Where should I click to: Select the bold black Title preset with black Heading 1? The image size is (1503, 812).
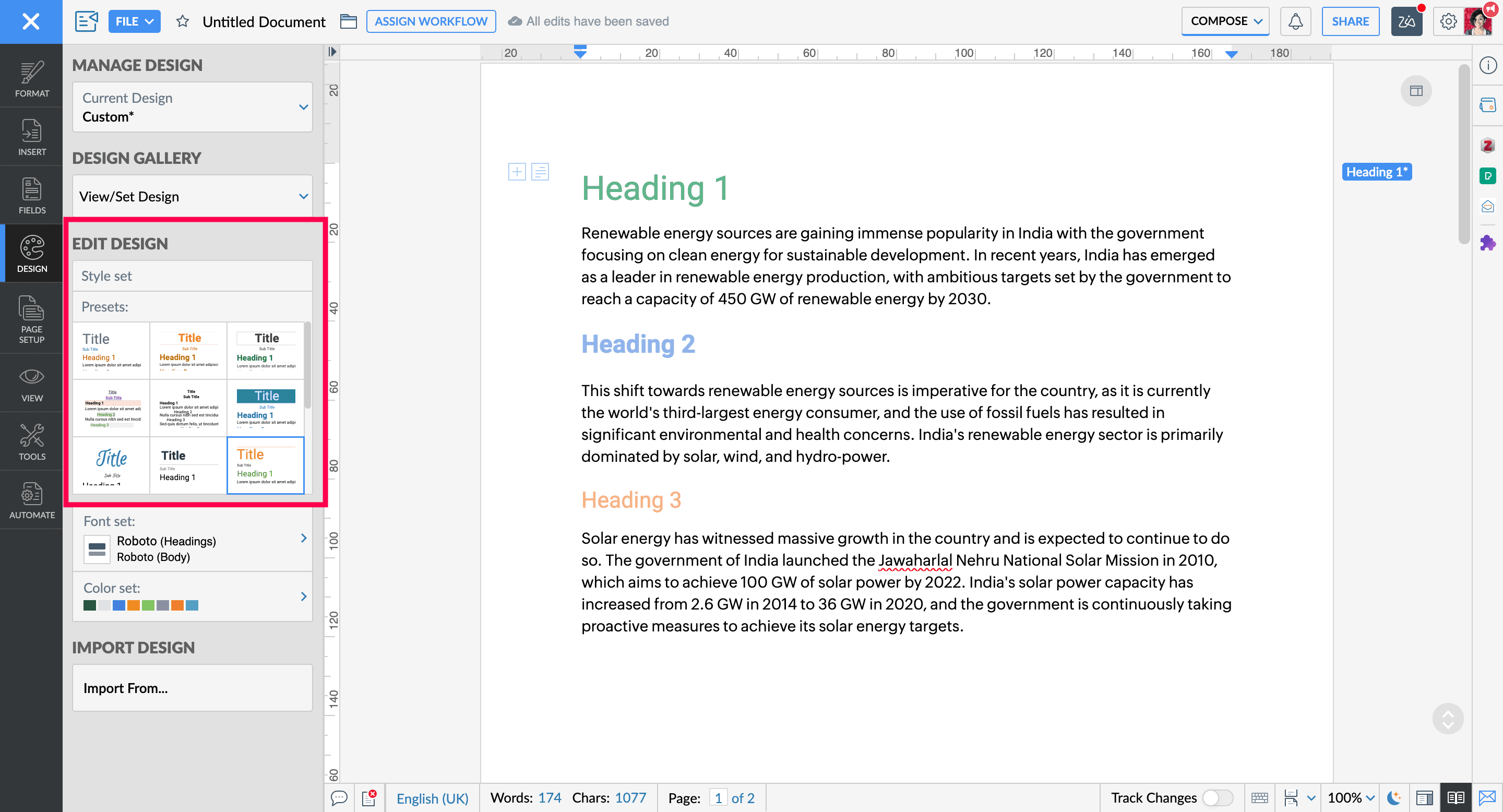click(x=188, y=465)
